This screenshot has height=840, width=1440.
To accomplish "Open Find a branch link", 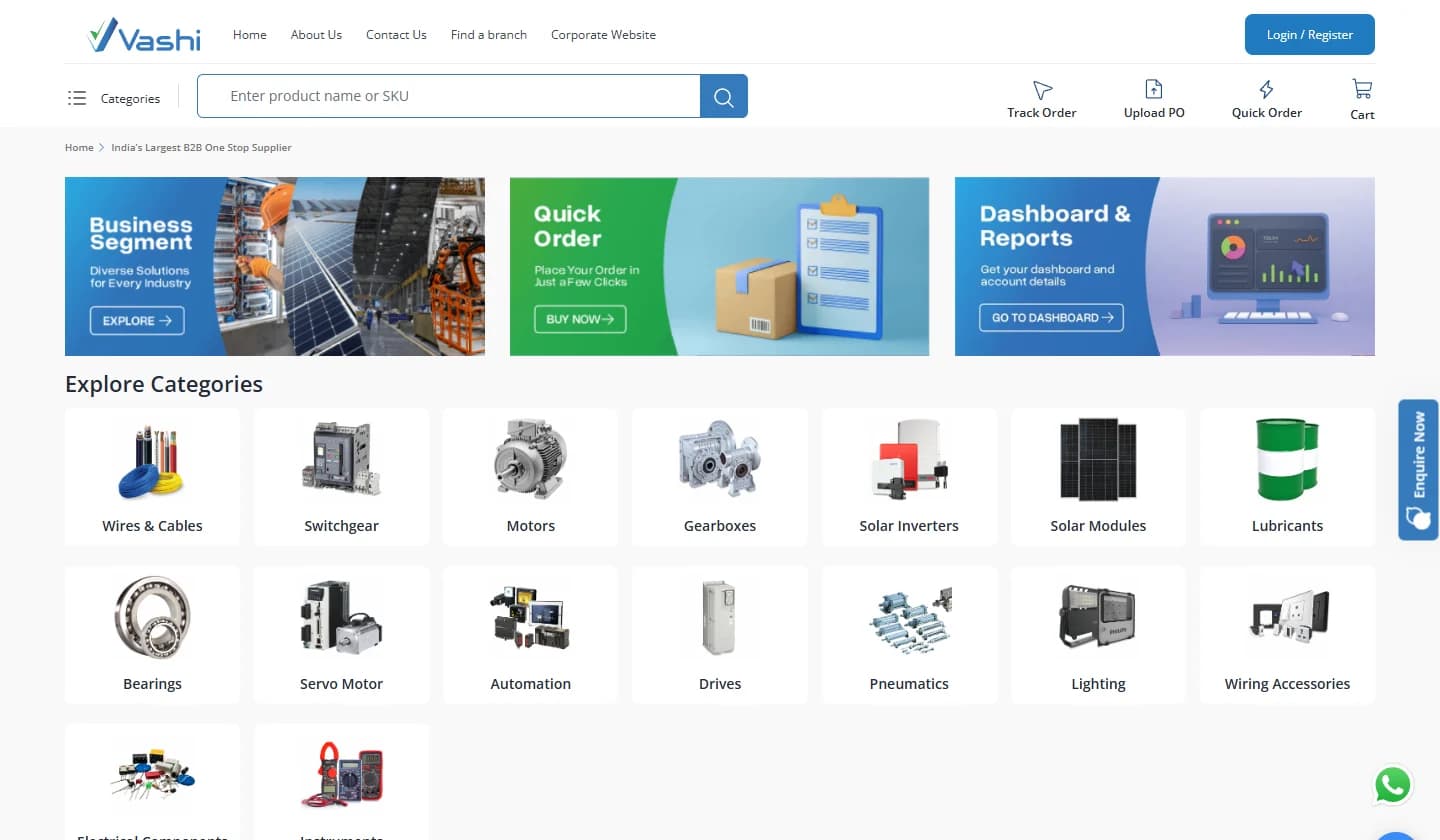I will click(x=489, y=35).
